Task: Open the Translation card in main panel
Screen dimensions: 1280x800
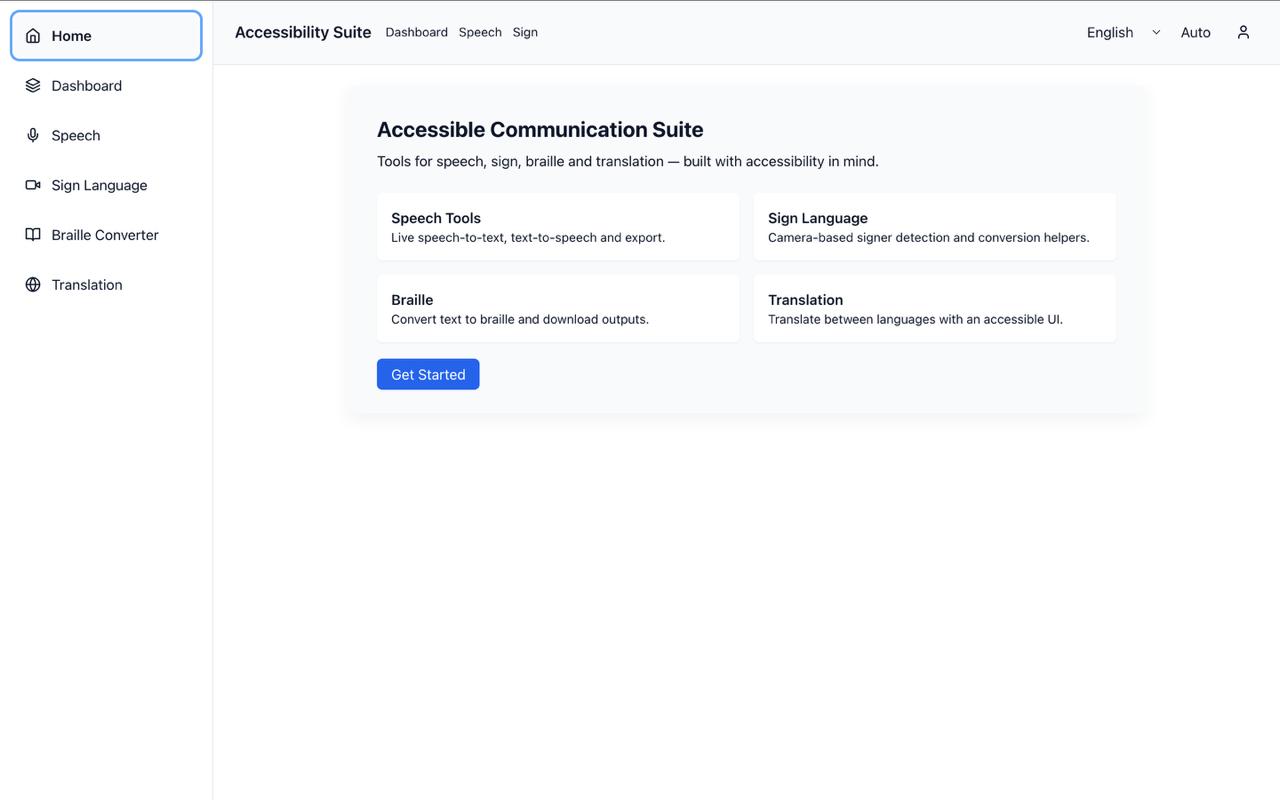Action: tap(935, 309)
